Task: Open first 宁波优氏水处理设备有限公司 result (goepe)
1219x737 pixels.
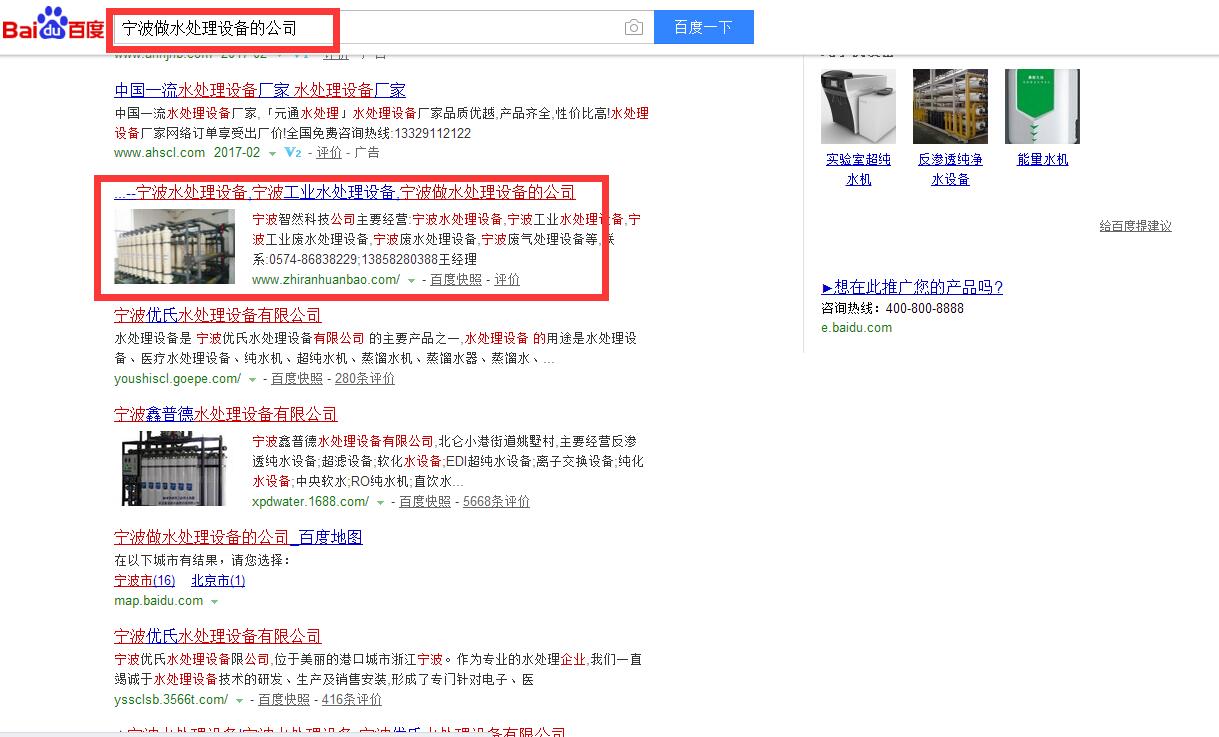Action: point(218,316)
